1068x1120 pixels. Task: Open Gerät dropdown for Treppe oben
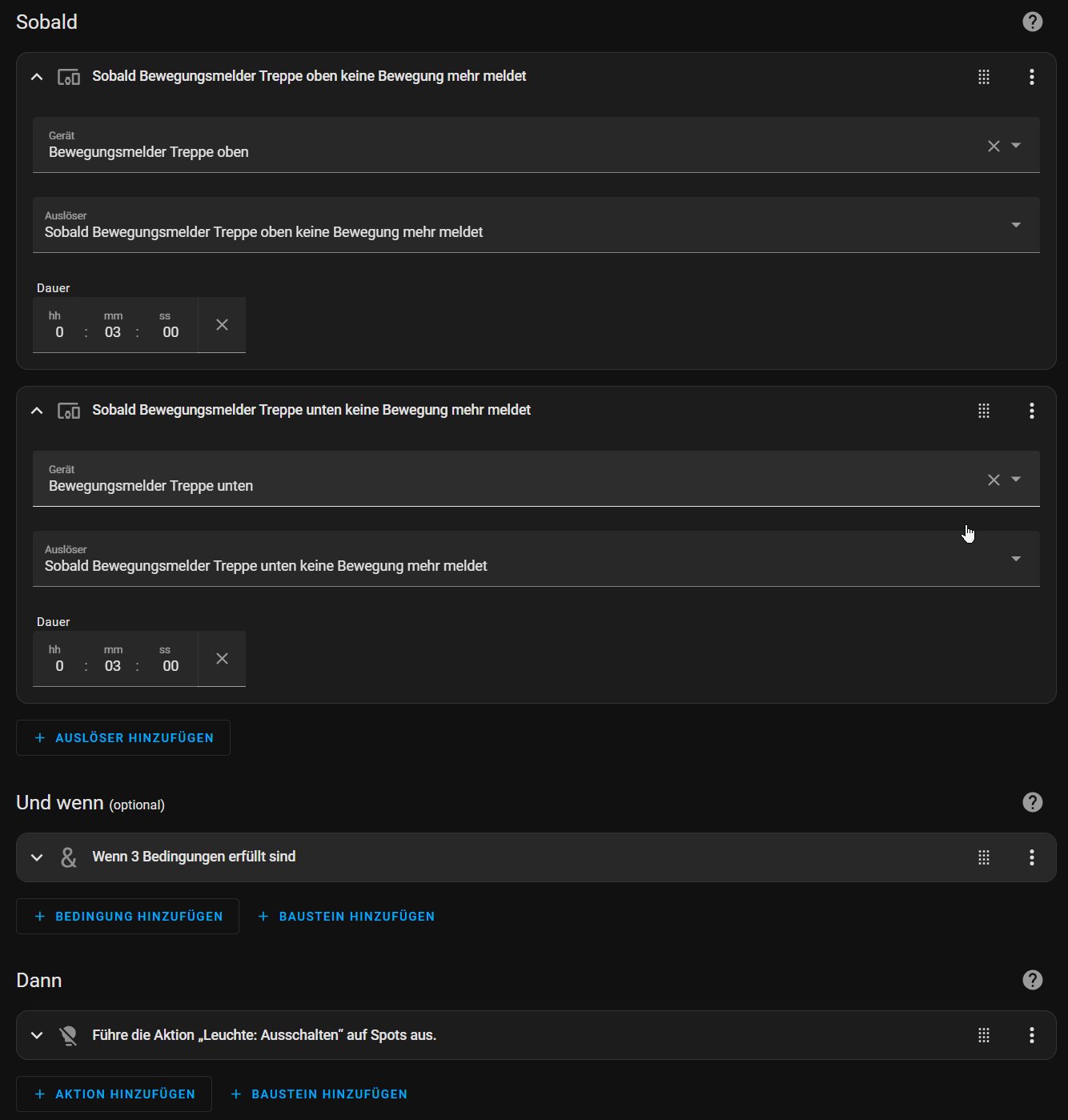(x=1016, y=146)
